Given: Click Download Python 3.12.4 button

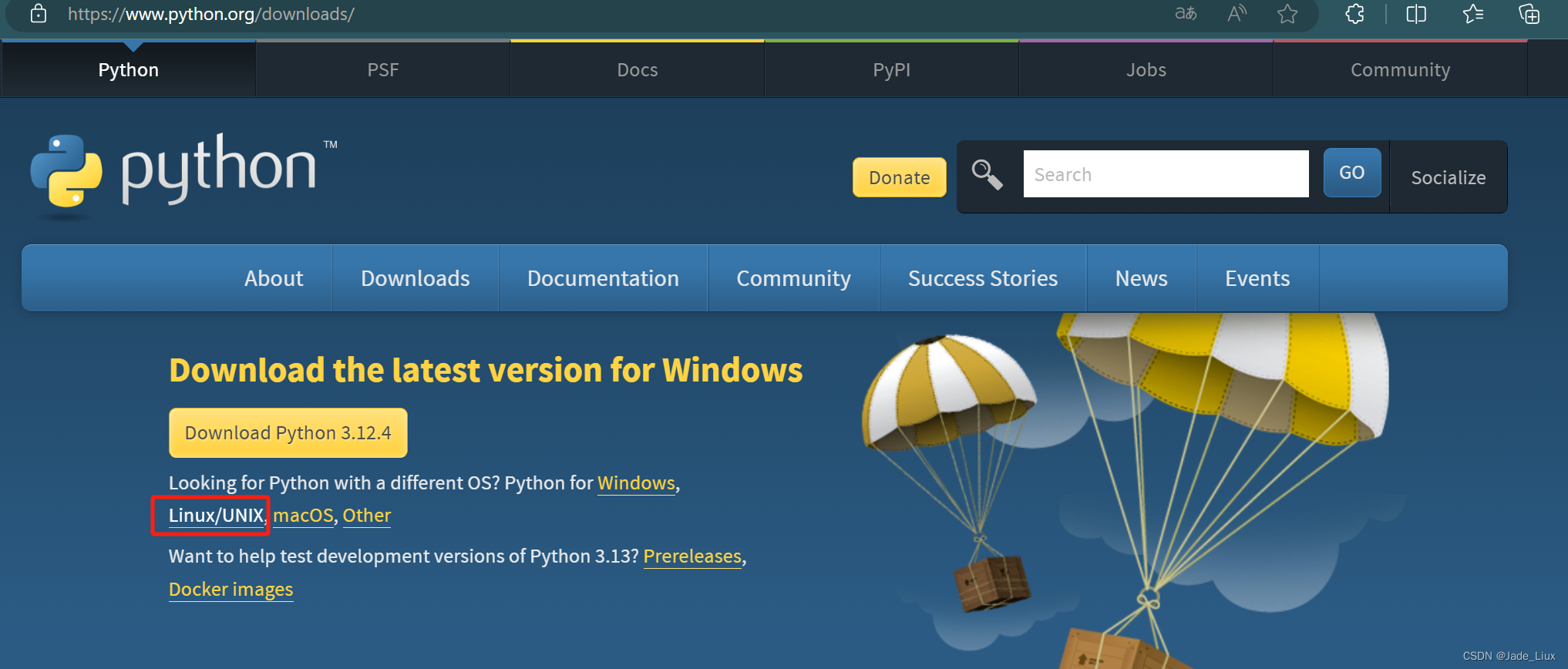Looking at the screenshot, I should pyautogui.click(x=288, y=432).
